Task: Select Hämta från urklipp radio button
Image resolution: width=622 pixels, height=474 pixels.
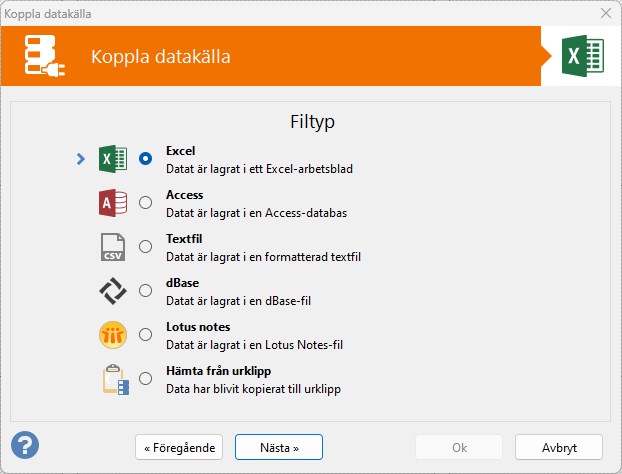Action: [146, 378]
